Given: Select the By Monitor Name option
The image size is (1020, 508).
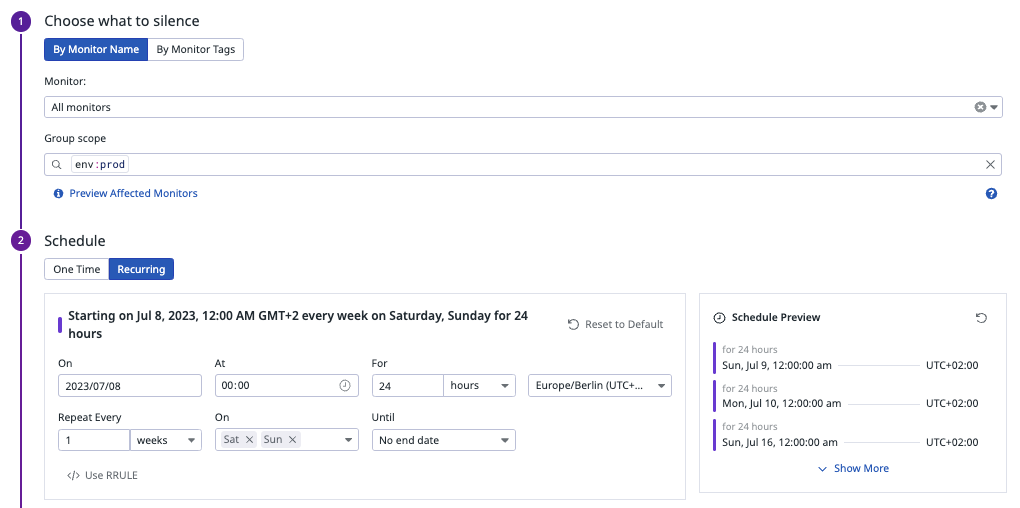Looking at the screenshot, I should click(96, 49).
